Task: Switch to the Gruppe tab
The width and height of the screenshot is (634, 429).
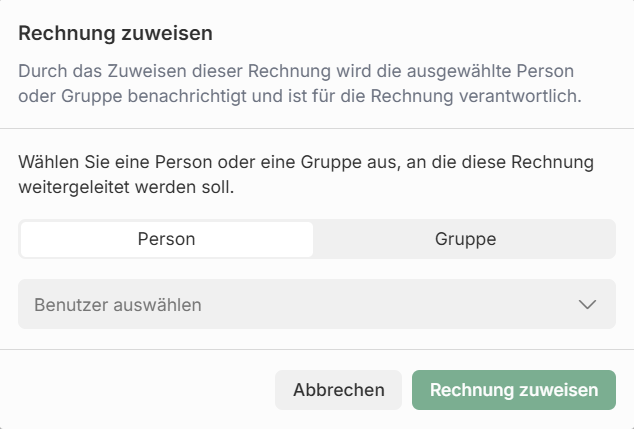Action: pyautogui.click(x=465, y=239)
